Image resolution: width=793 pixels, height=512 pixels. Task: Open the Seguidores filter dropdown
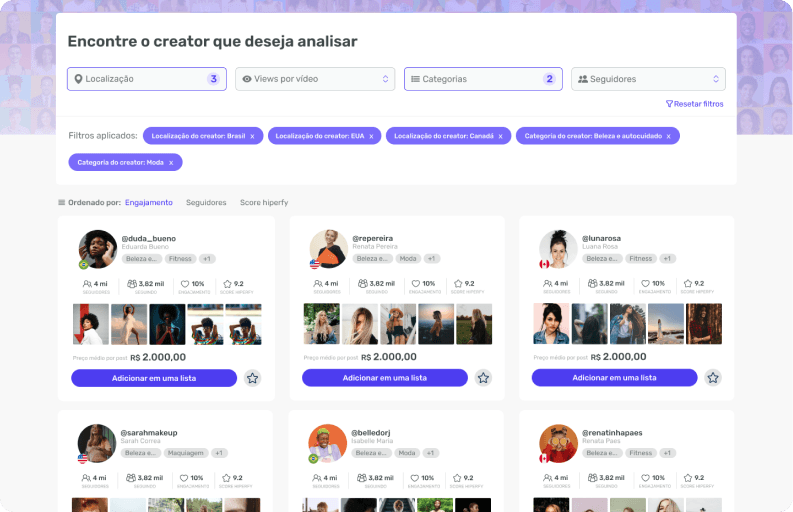pos(648,79)
